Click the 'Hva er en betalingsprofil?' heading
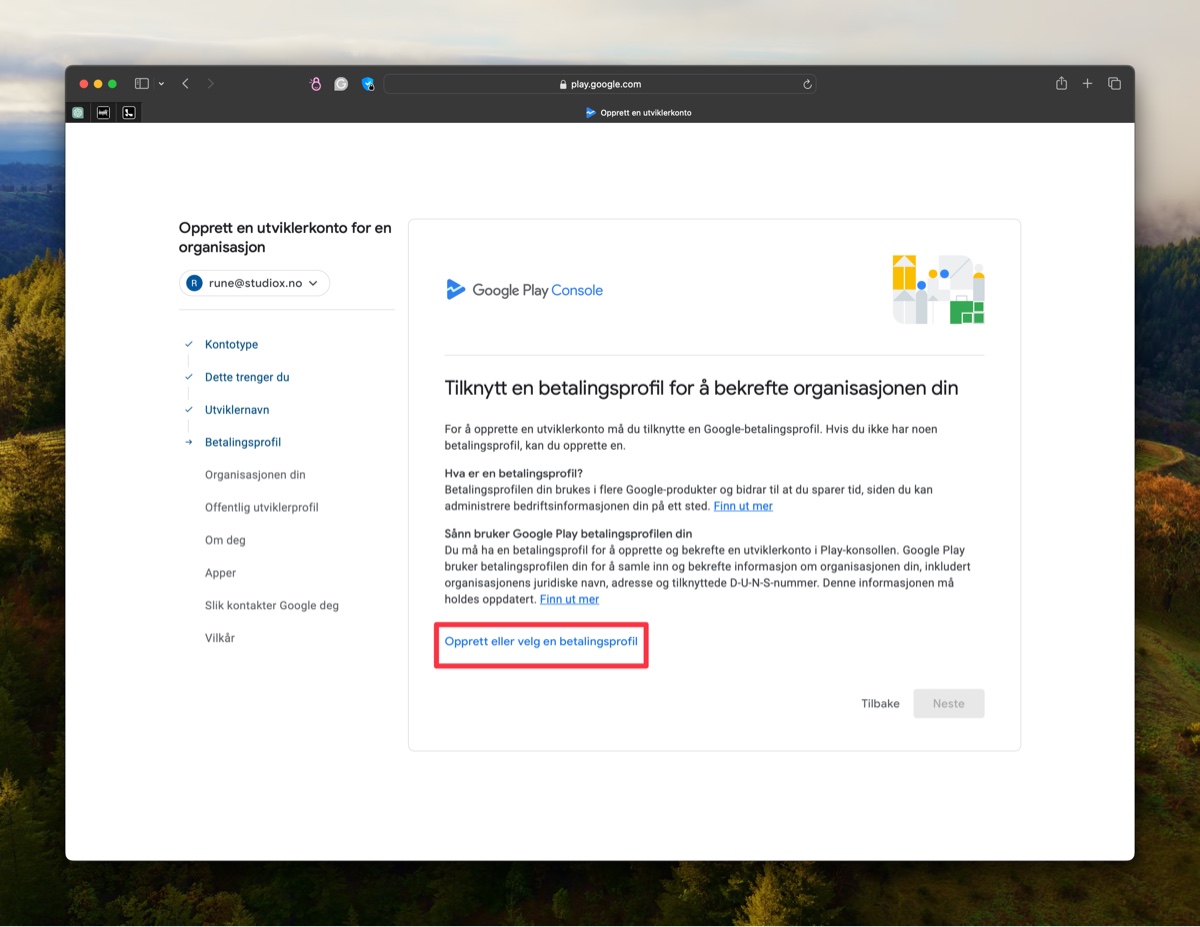Screen dimensions: 1200x927 point(514,473)
